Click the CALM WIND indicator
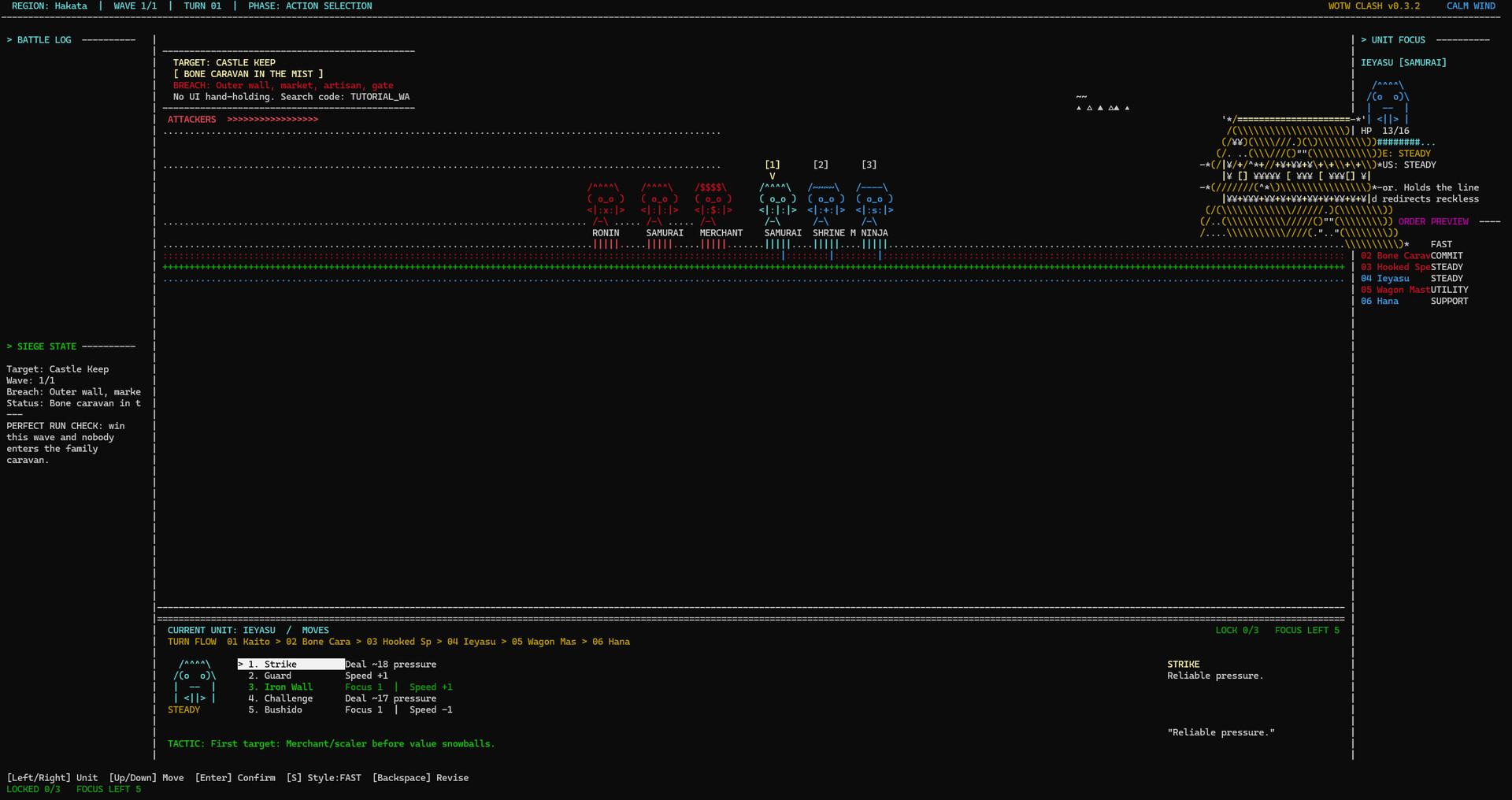This screenshot has height=800, width=1512. click(1471, 6)
